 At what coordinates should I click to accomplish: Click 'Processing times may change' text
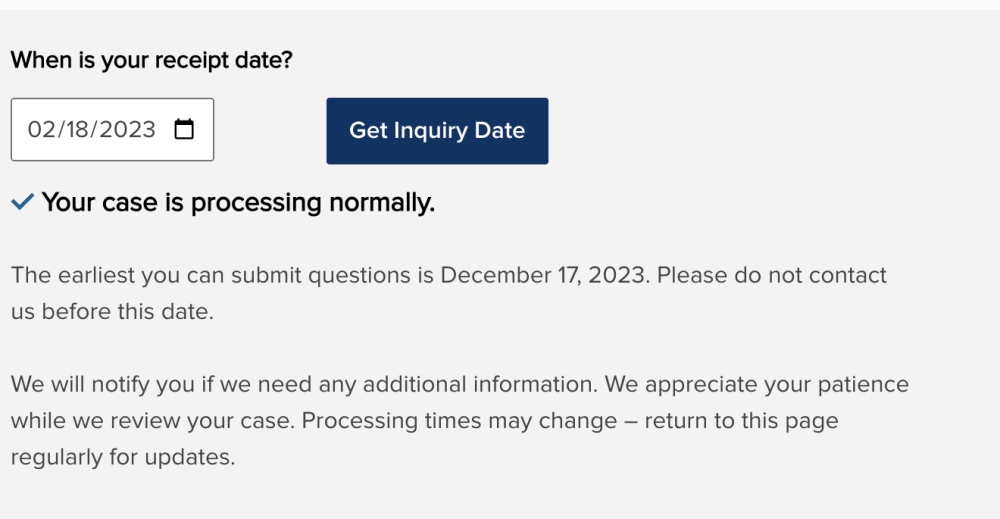coord(459,421)
